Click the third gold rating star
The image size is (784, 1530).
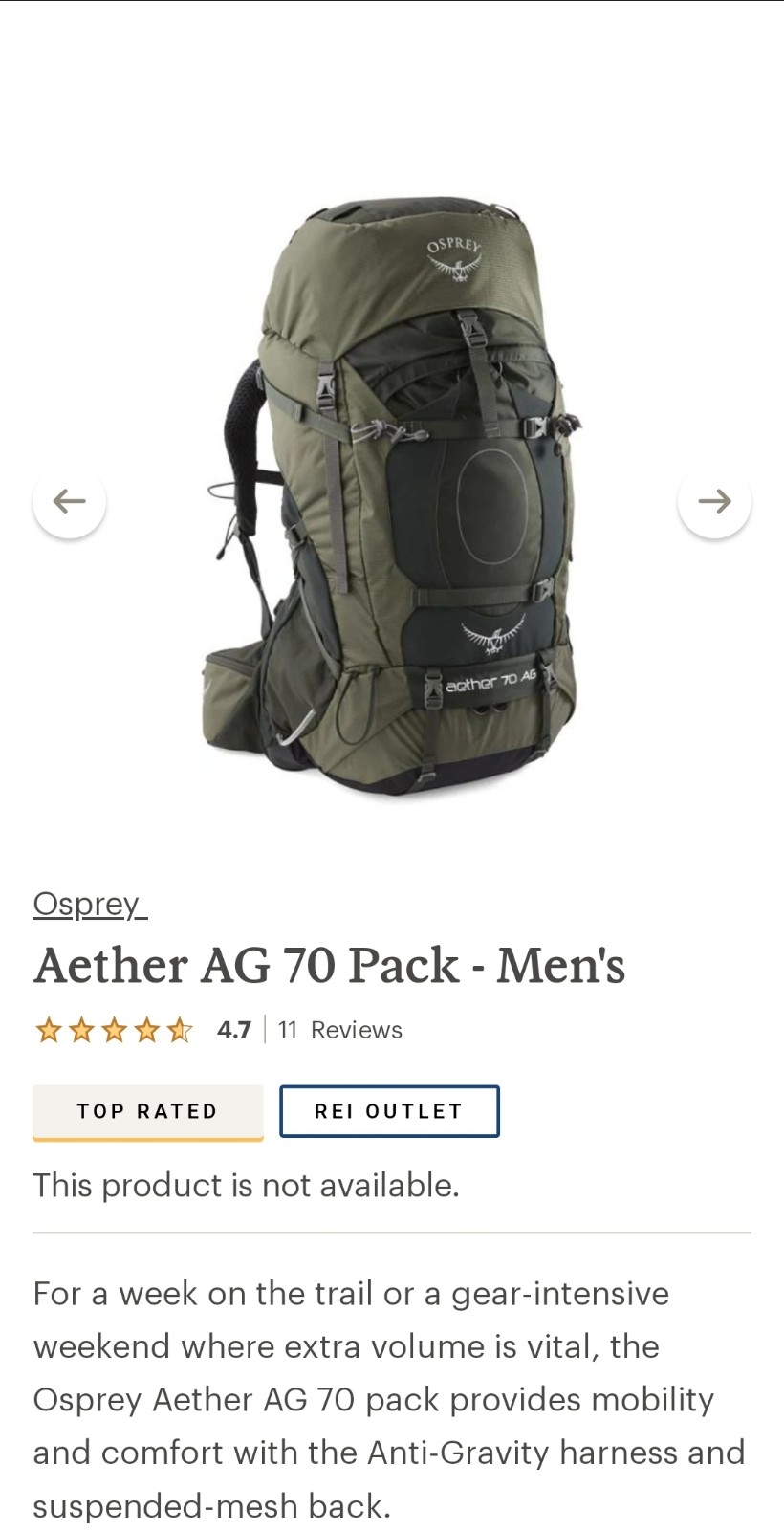tap(114, 1030)
